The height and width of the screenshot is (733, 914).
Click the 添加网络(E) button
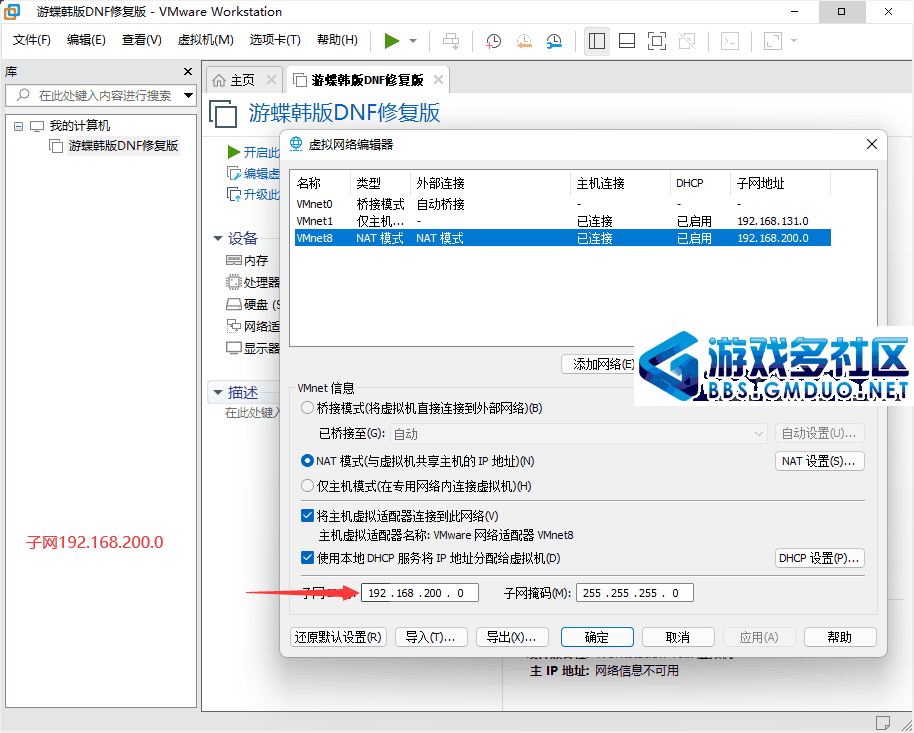tap(598, 364)
